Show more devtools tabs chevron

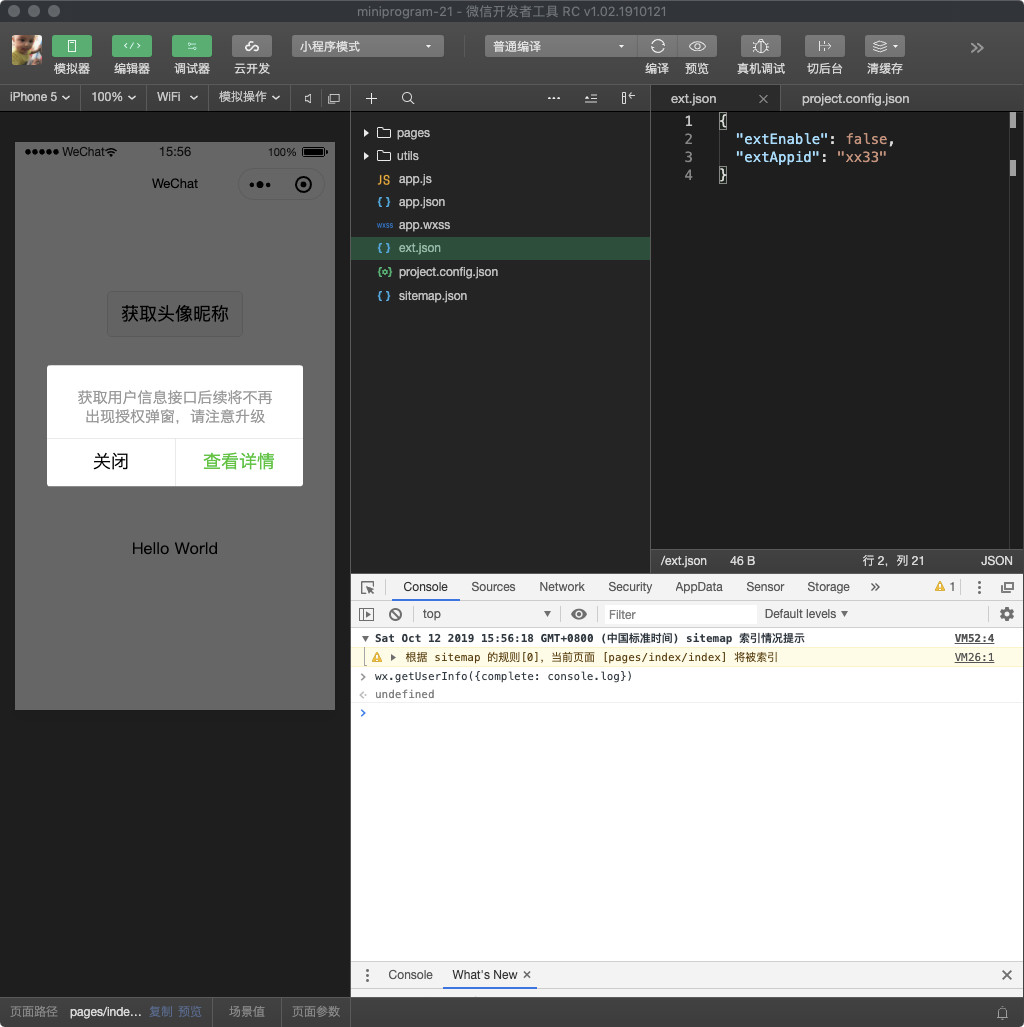click(x=875, y=588)
